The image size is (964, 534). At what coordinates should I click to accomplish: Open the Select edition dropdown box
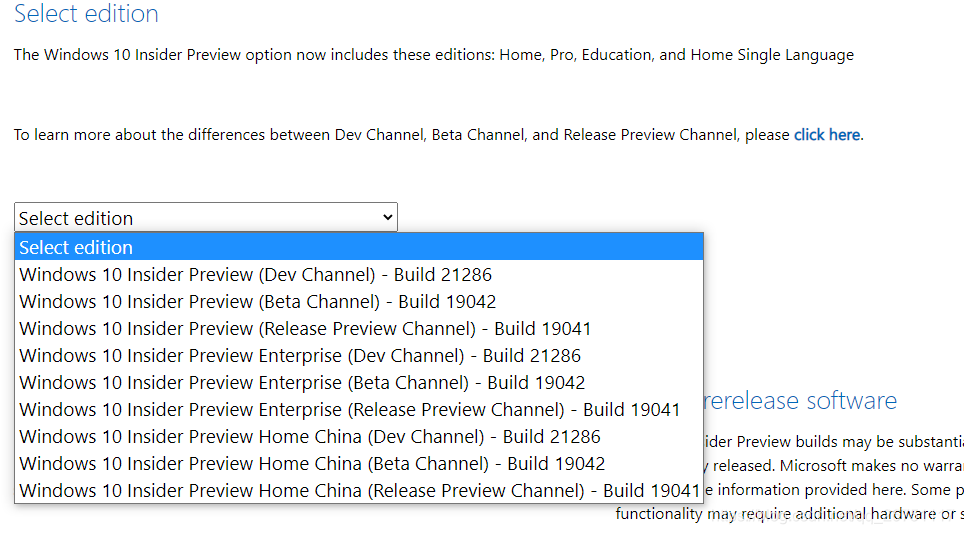pyautogui.click(x=205, y=217)
